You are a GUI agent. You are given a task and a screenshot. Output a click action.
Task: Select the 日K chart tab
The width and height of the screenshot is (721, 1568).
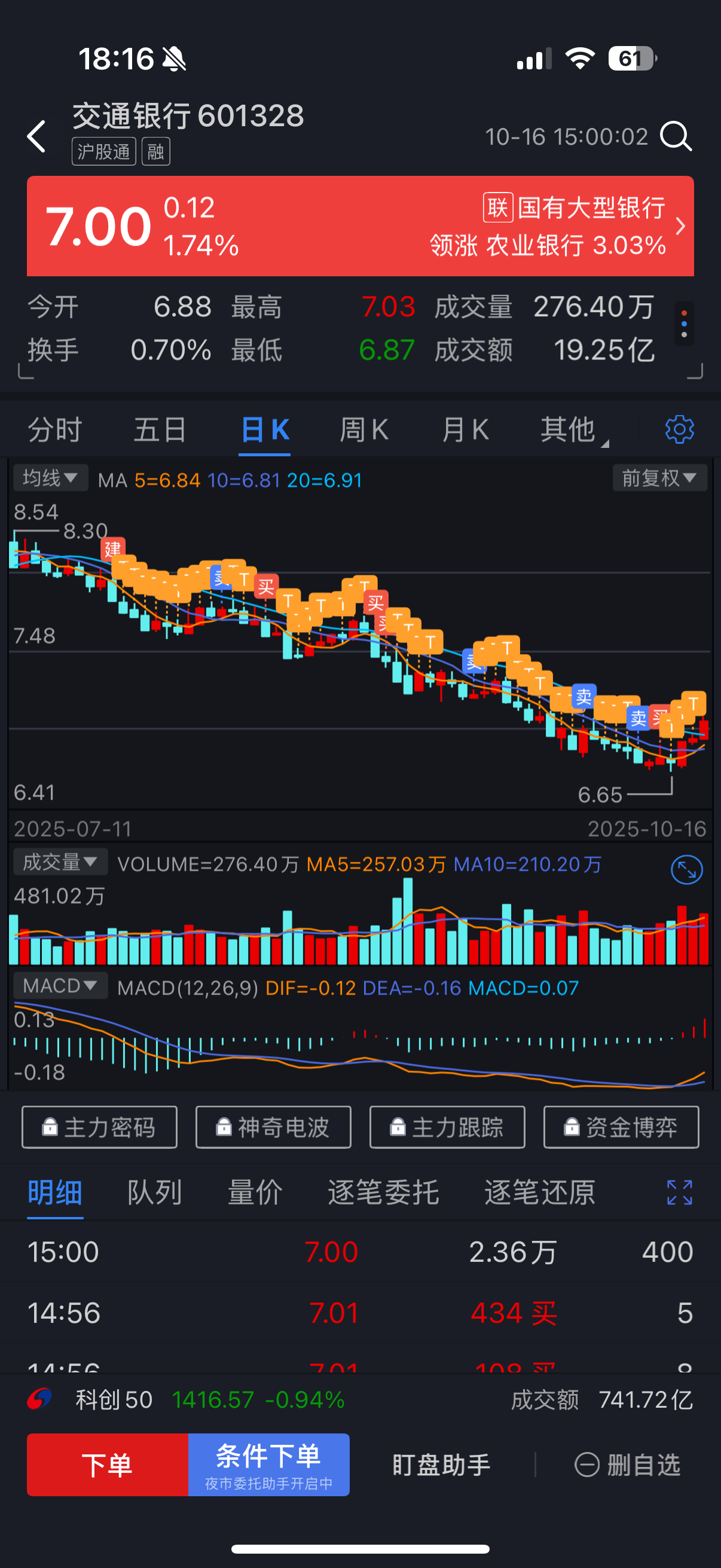pyautogui.click(x=265, y=430)
